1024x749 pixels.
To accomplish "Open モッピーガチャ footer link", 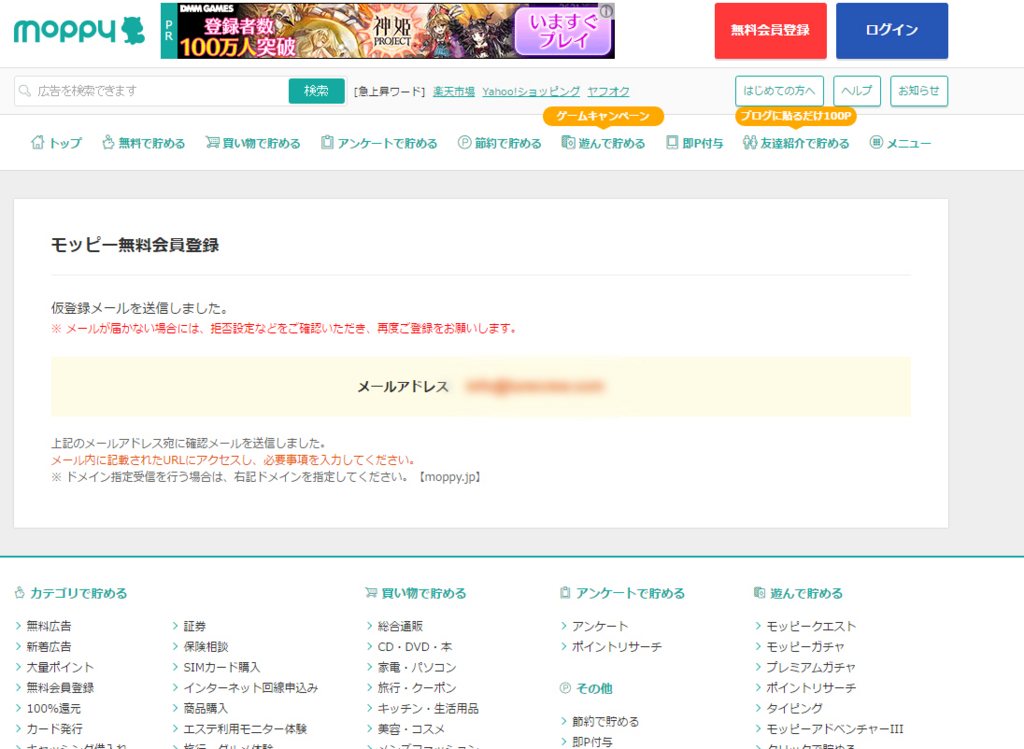I will 805,646.
